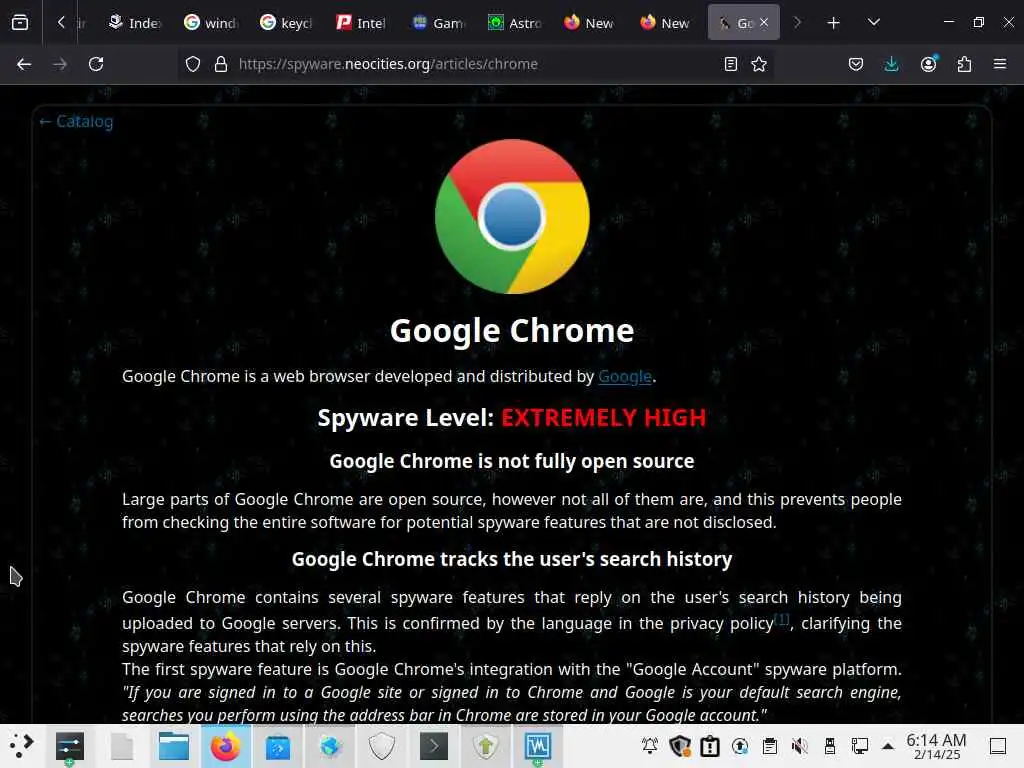Click the Google Chrome logo image
1024x768 pixels.
pos(512,216)
